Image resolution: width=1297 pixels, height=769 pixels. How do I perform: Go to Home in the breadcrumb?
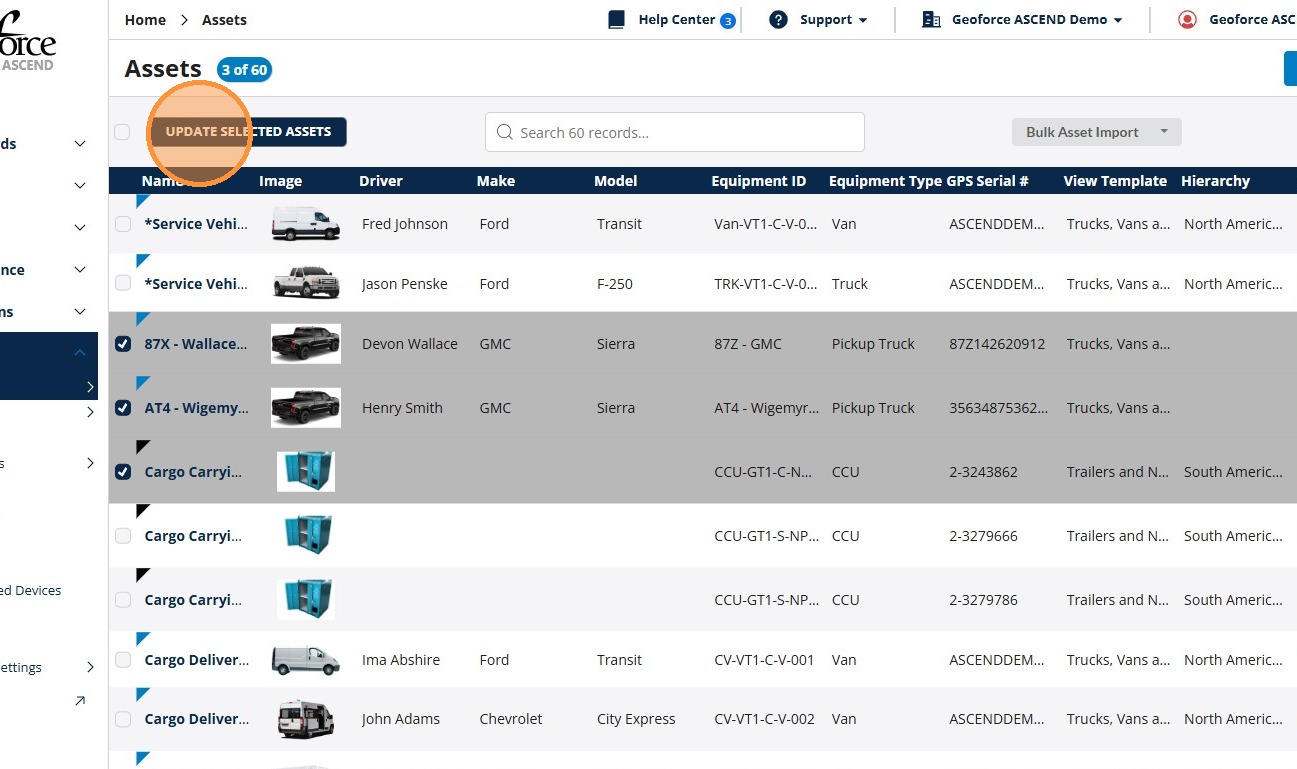pos(145,20)
